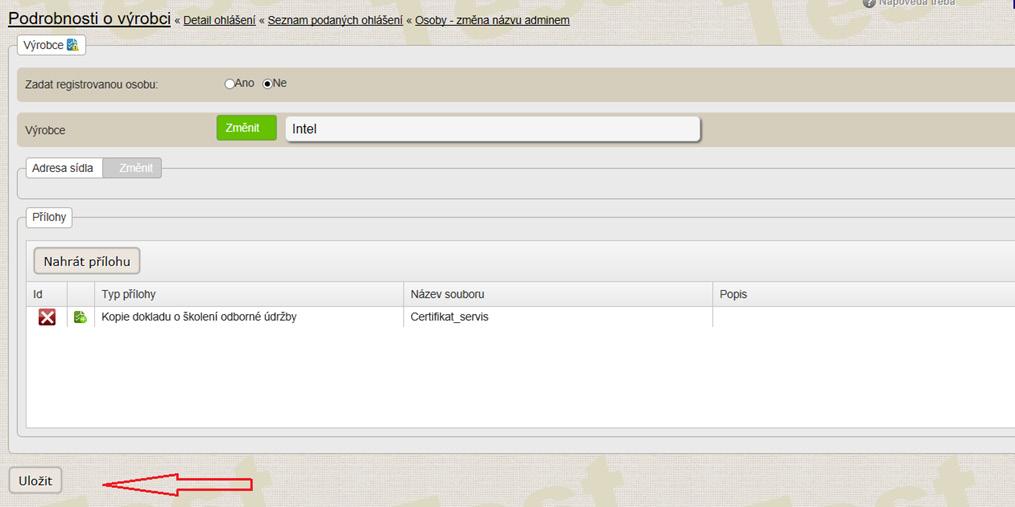
Task: Go to the Detail ohlášení breadcrumb link
Action: click(219, 20)
